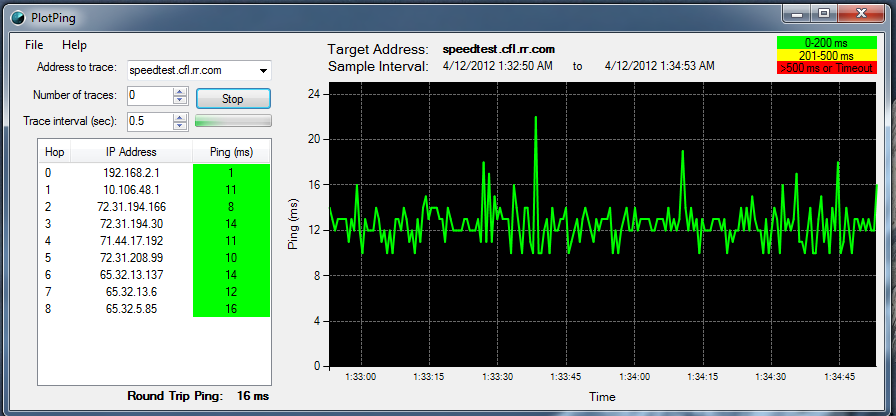Open the File menu
This screenshot has height=416, width=896.
(x=34, y=45)
